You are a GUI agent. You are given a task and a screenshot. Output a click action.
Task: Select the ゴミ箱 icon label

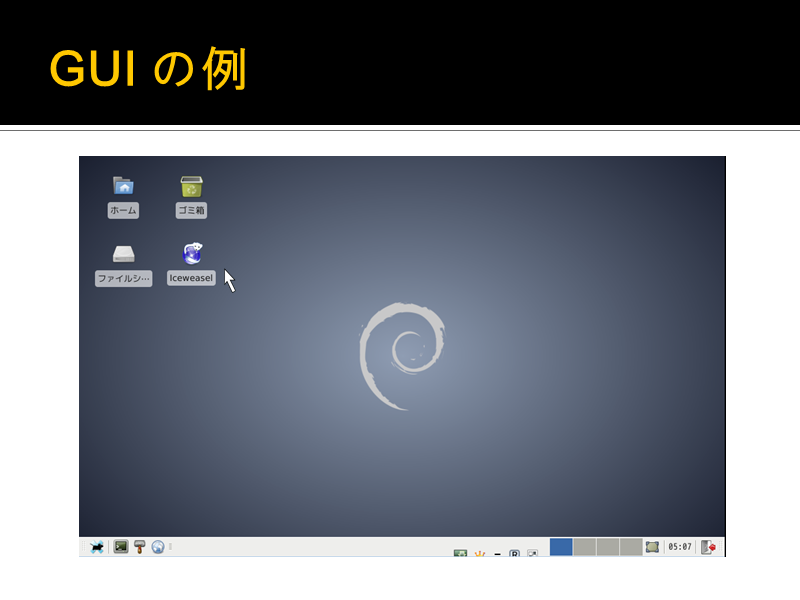click(x=191, y=210)
